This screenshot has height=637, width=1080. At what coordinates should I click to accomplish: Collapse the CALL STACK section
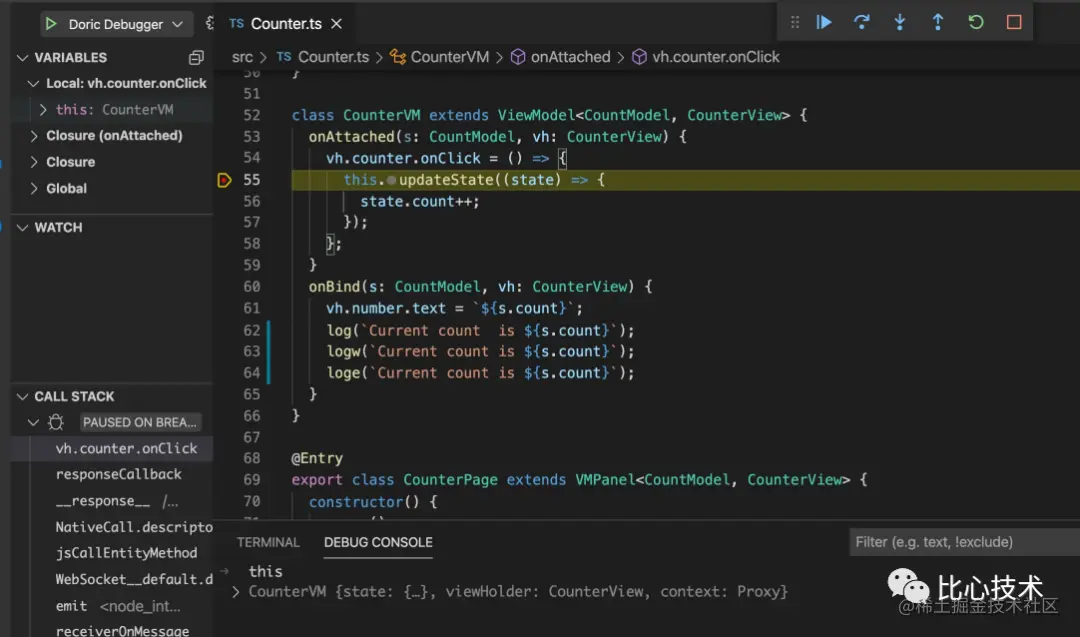click(23, 397)
